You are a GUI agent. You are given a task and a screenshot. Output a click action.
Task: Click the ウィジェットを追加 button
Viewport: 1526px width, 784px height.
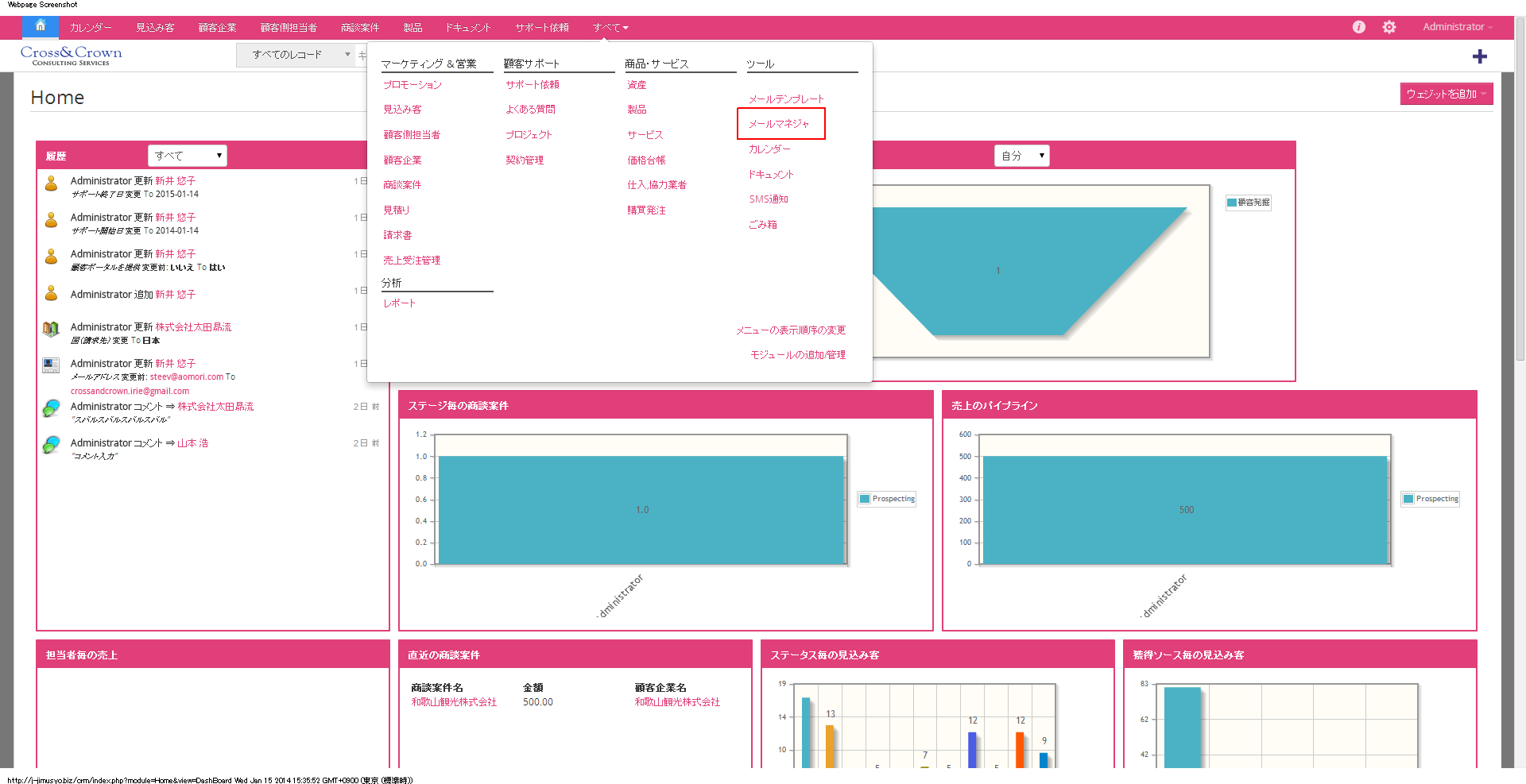[x=1446, y=94]
